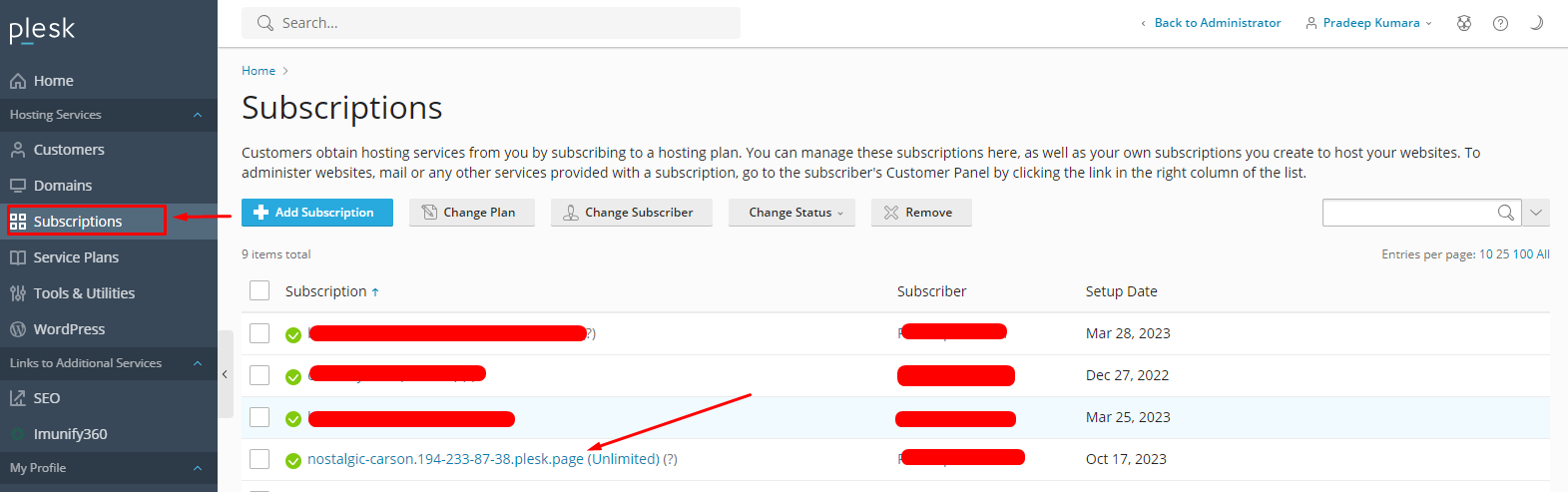Open nostalgic-carson.194-233-87-38.plesk.page subscription link
Viewport: 1568px width, 492px height.
(445, 459)
